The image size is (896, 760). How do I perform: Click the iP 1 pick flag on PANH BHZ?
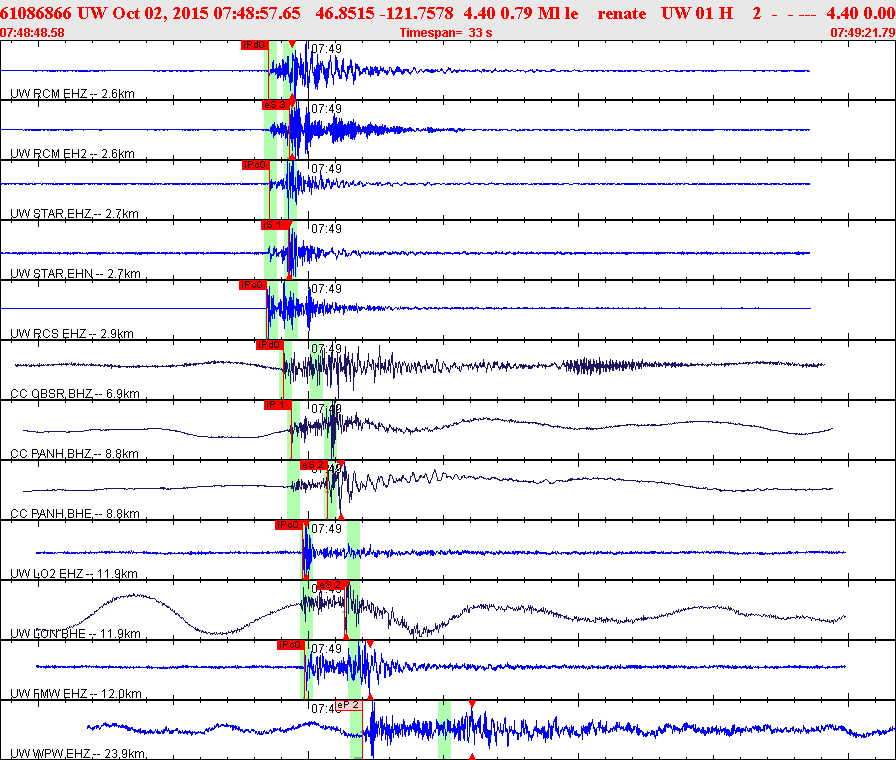[277, 405]
